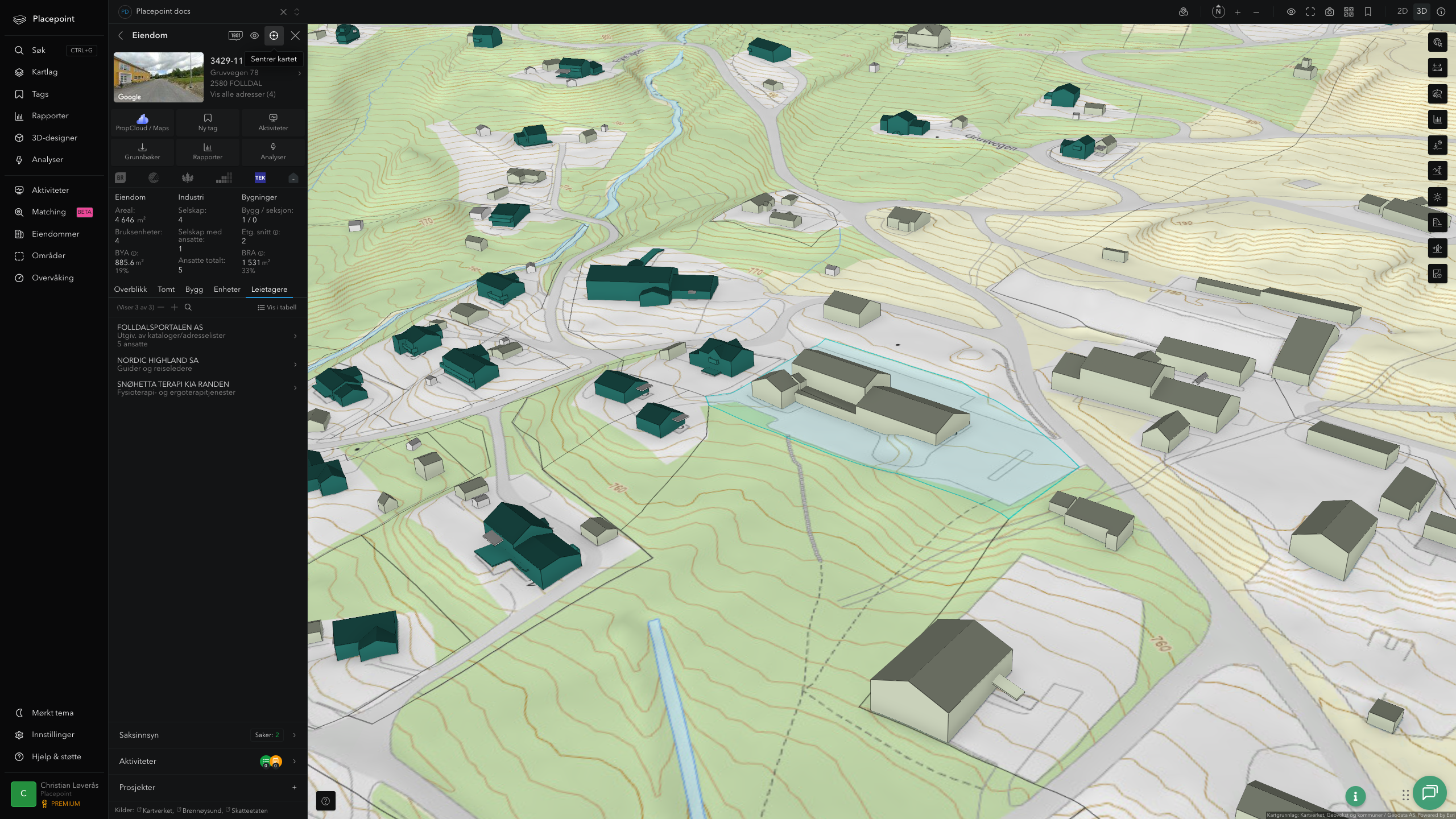Open the 1881 directory lookup icon

(235, 35)
